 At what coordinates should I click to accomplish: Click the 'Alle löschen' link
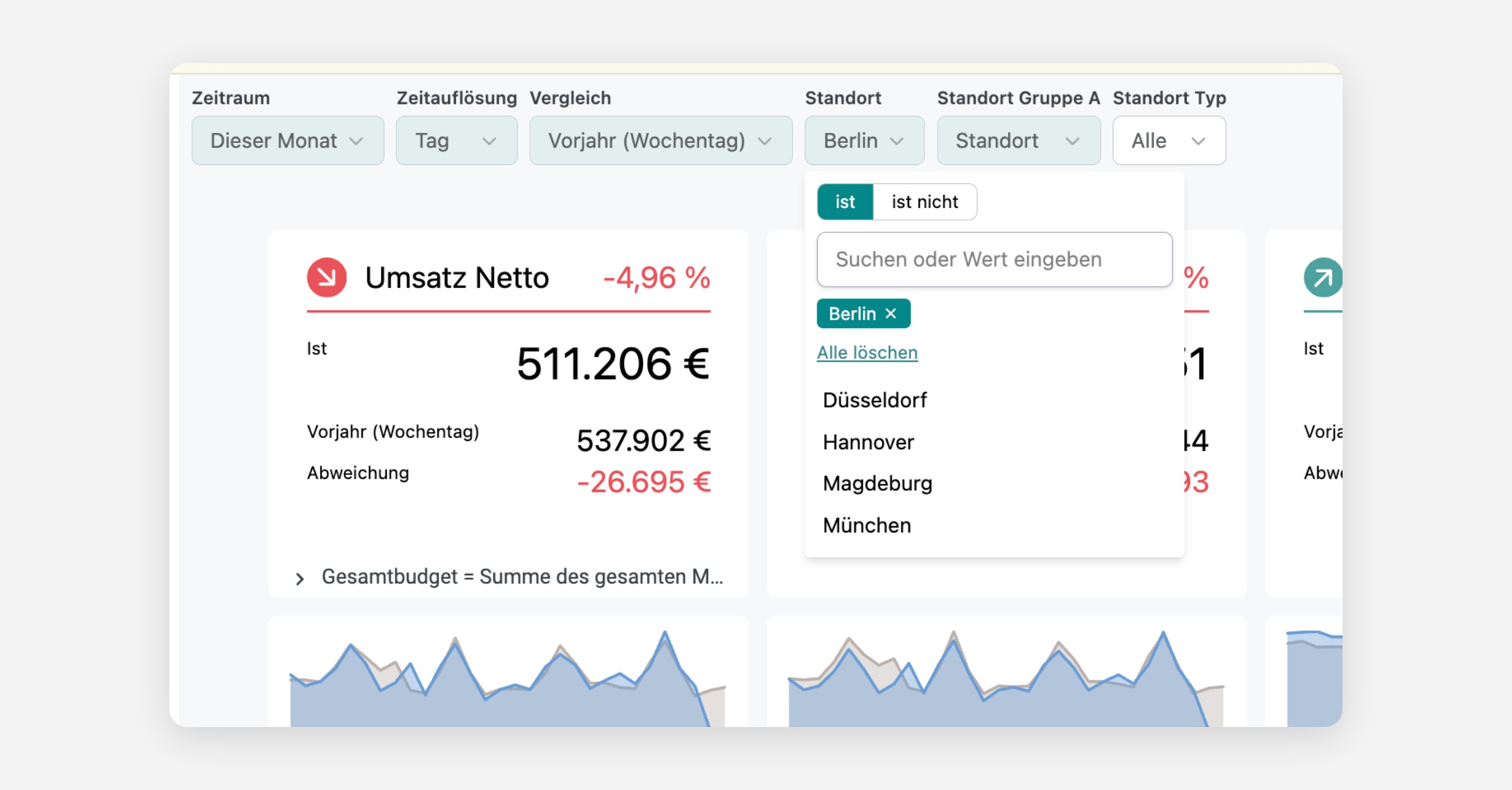click(x=867, y=352)
